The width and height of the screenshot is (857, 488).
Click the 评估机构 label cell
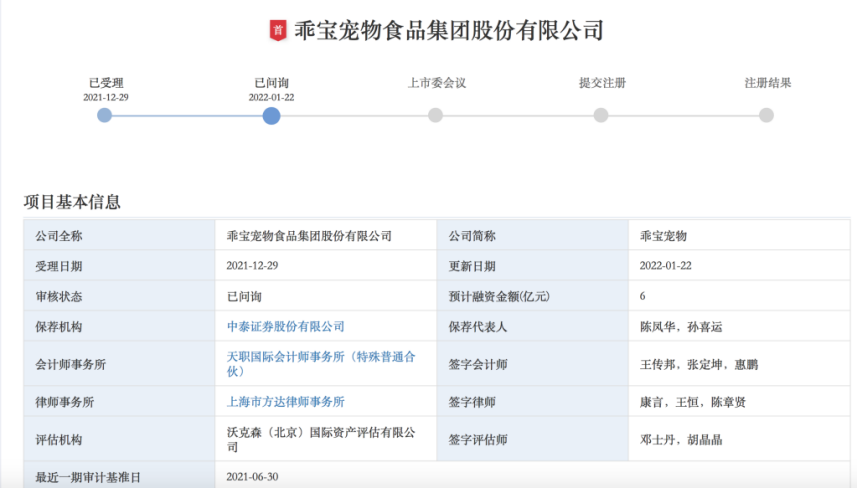pos(119,439)
